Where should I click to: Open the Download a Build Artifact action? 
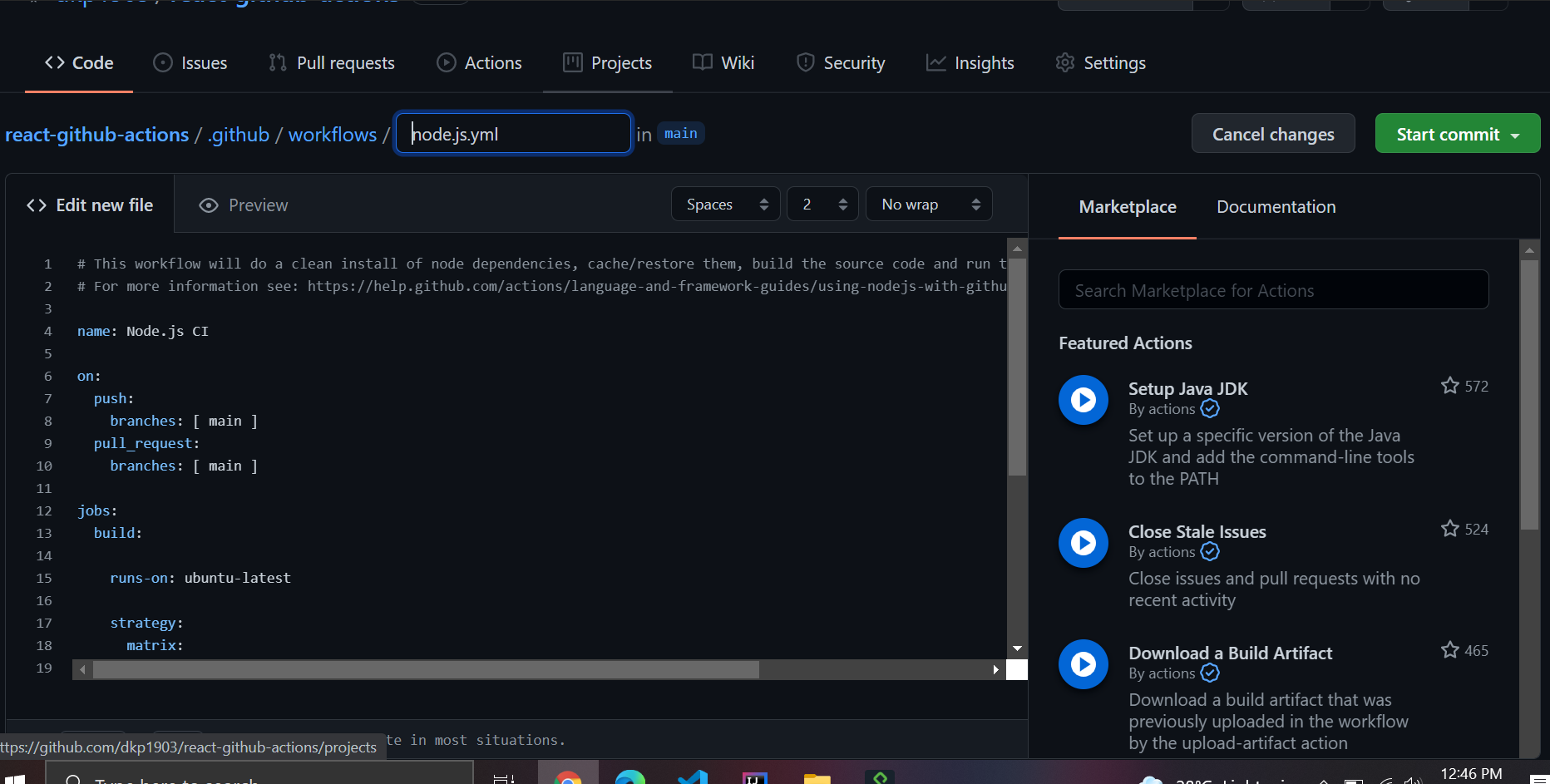pyautogui.click(x=1230, y=653)
